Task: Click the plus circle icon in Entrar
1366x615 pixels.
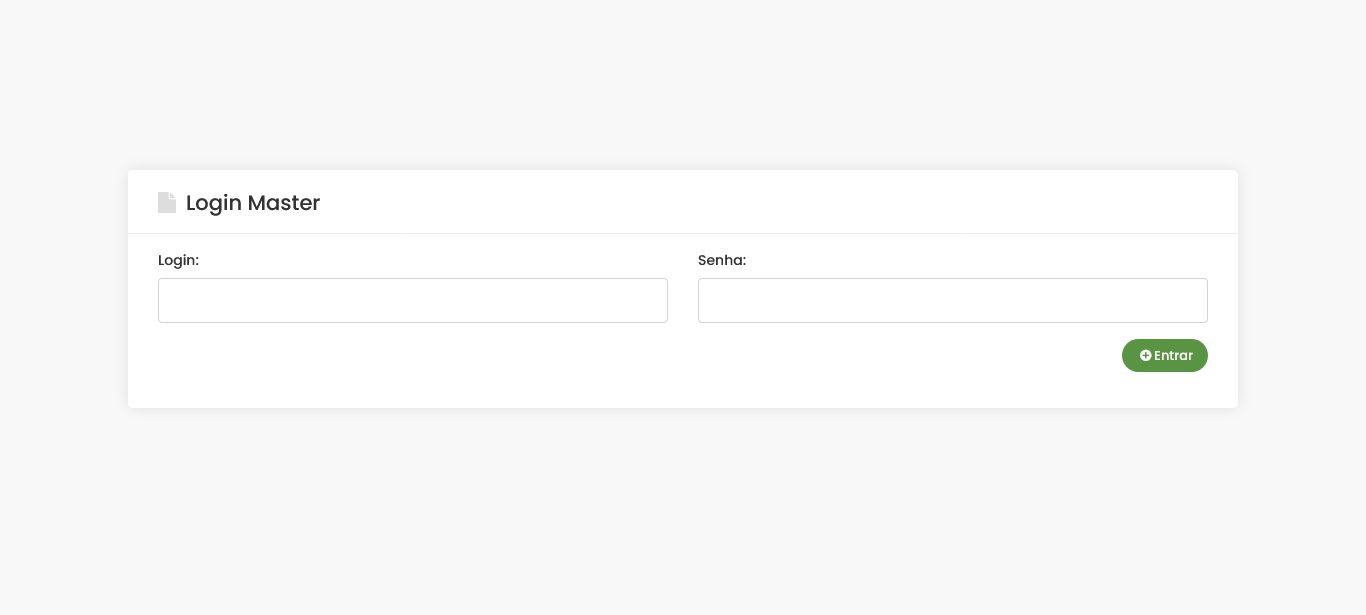Action: pos(1146,355)
